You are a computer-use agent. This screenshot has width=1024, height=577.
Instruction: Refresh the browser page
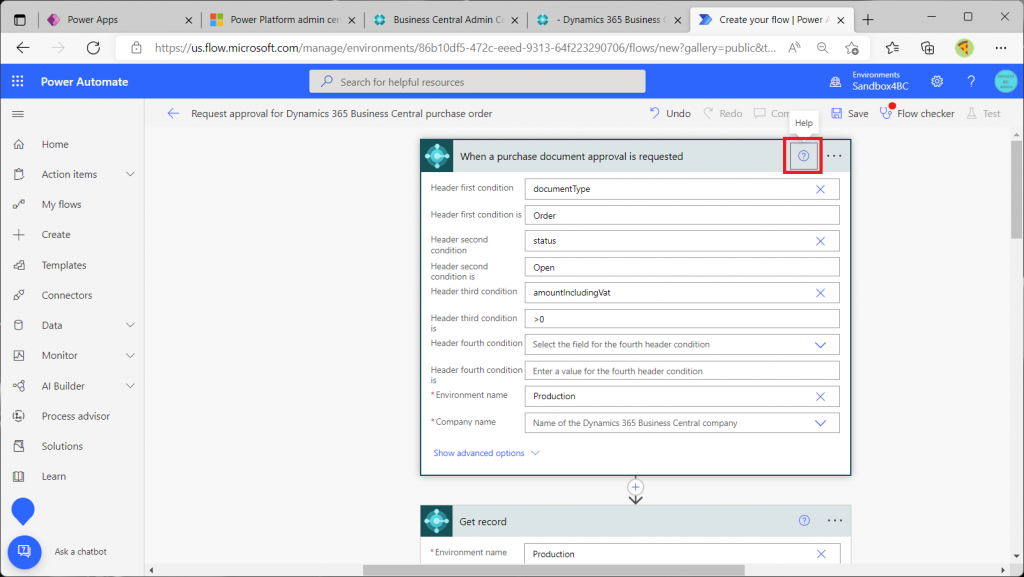pos(93,48)
